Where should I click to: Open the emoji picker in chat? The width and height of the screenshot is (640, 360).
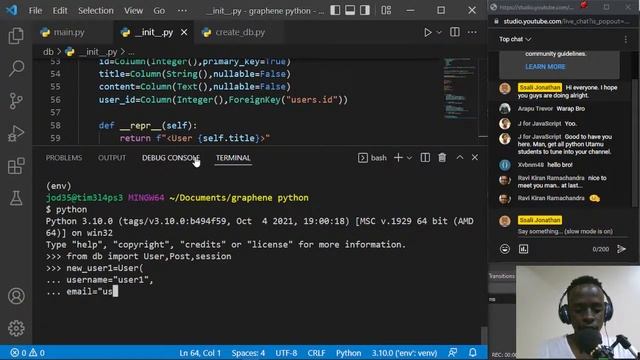point(505,249)
